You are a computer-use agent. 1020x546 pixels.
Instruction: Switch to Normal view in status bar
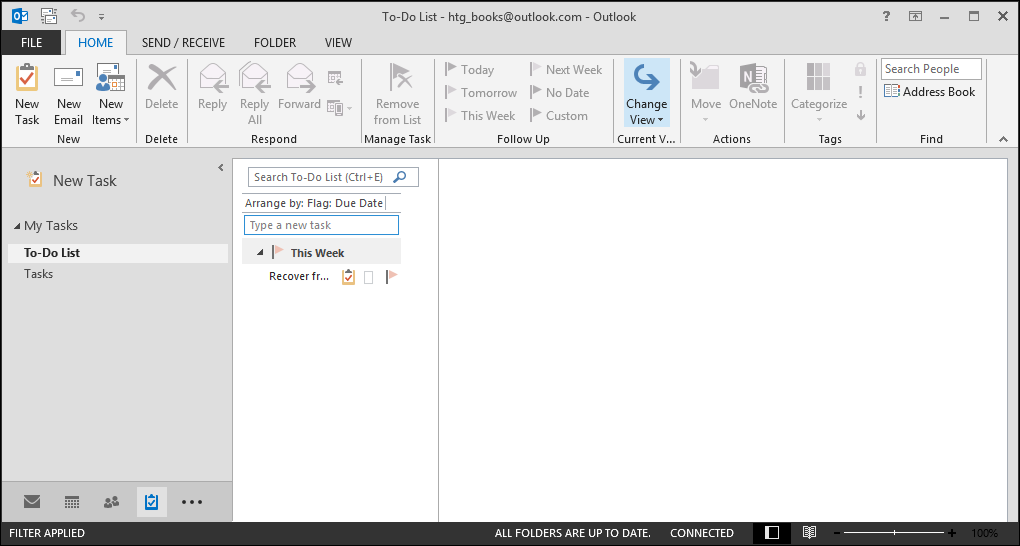(772, 532)
